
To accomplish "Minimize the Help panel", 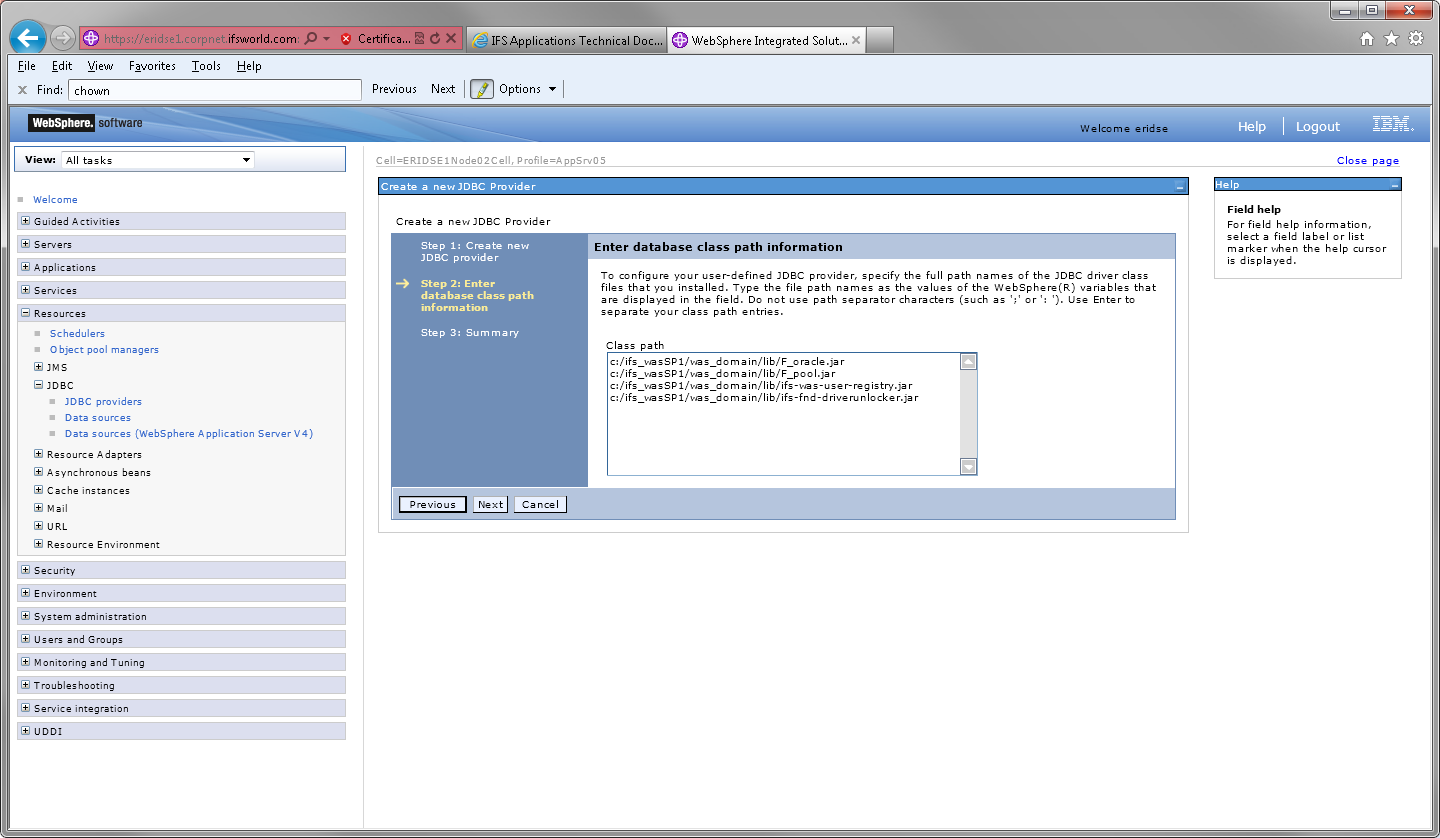I will (x=1394, y=185).
